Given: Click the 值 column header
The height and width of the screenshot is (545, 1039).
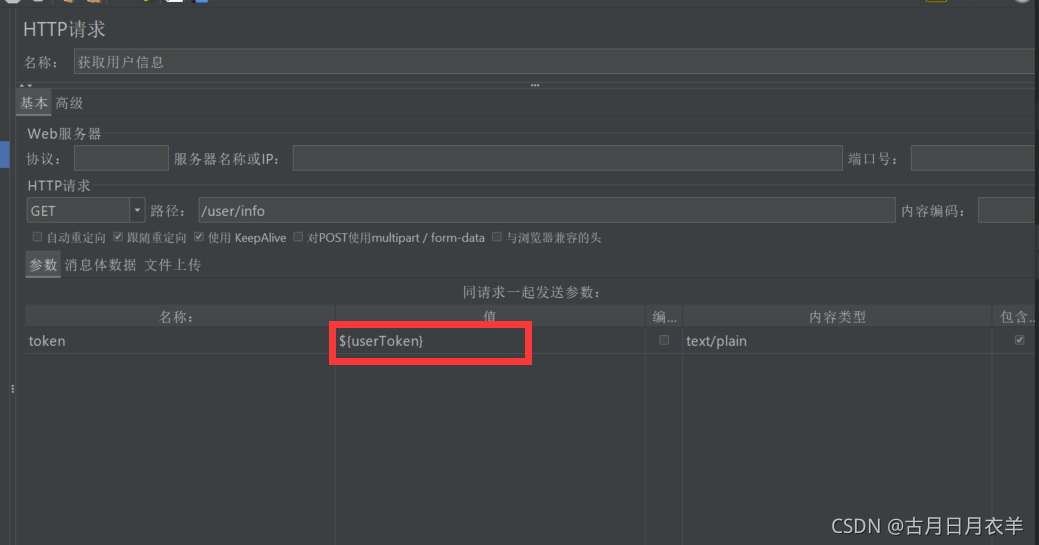Looking at the screenshot, I should 490,317.
